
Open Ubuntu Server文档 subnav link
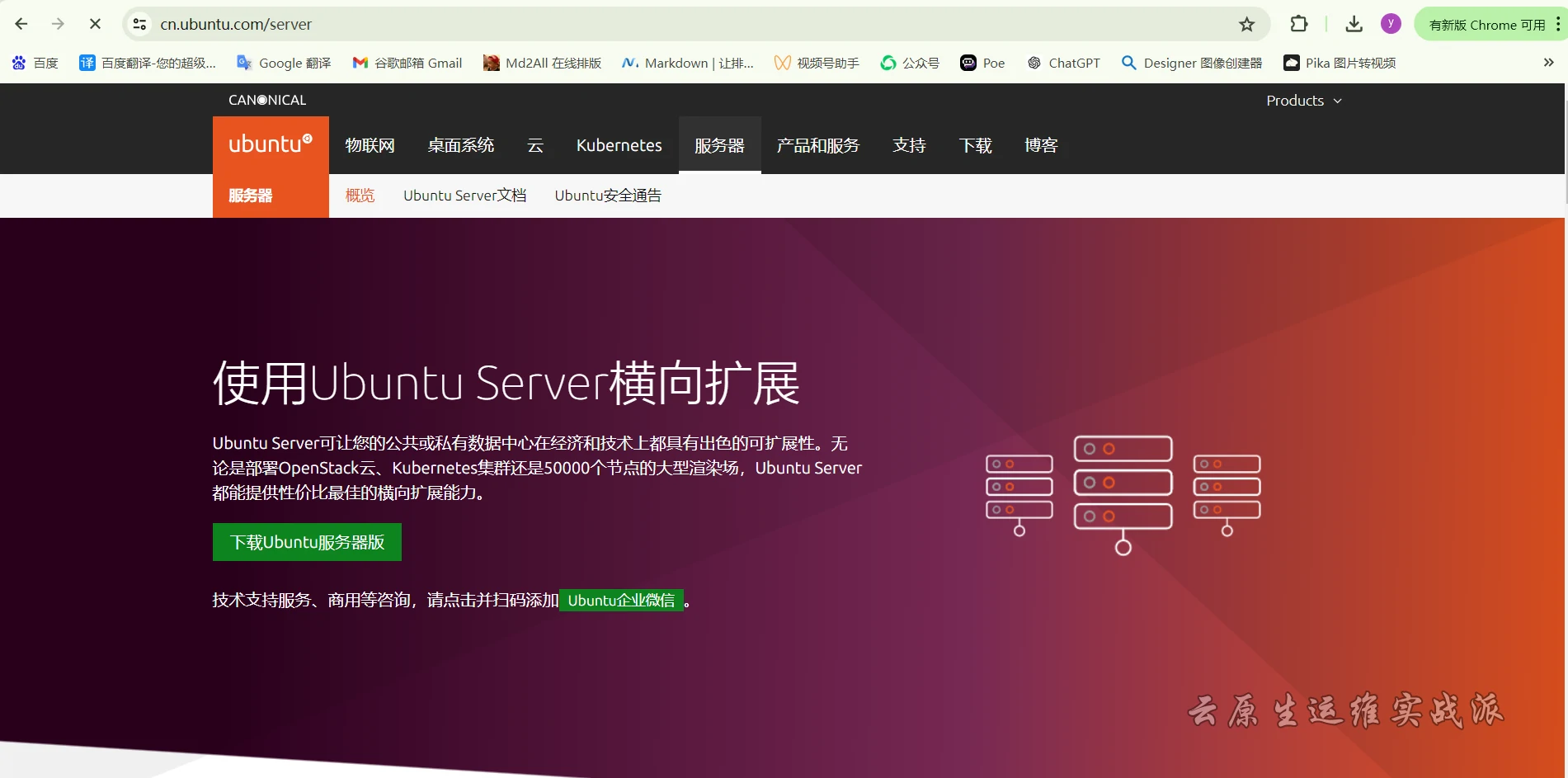464,196
